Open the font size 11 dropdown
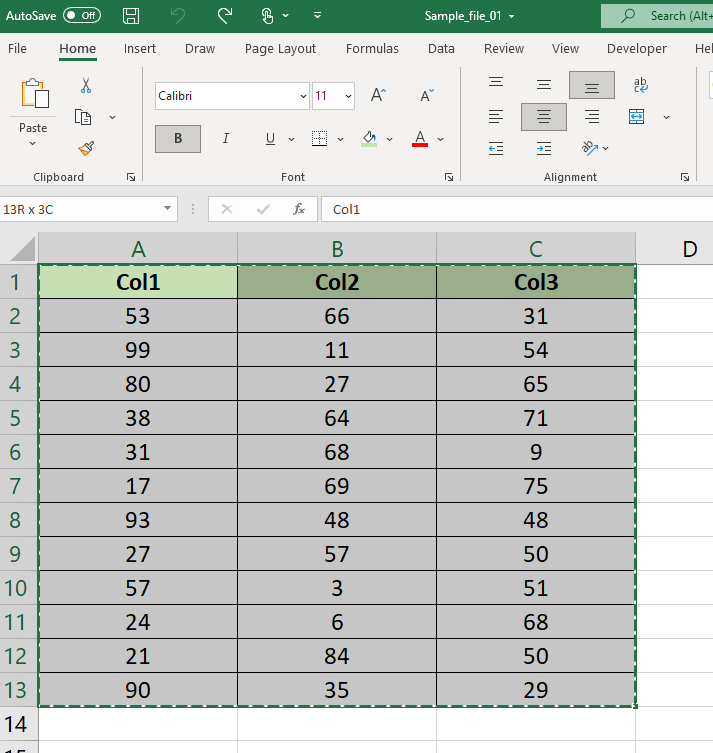The width and height of the screenshot is (713, 753). click(x=348, y=96)
